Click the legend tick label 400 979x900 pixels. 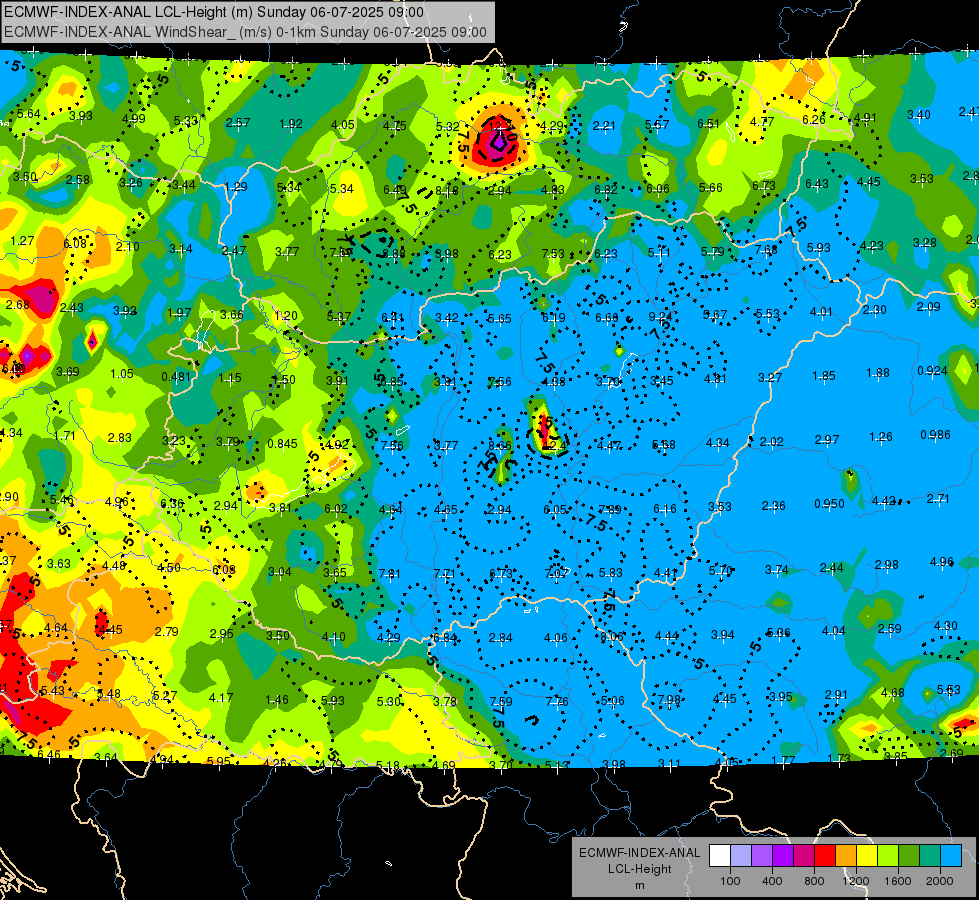[x=772, y=881]
